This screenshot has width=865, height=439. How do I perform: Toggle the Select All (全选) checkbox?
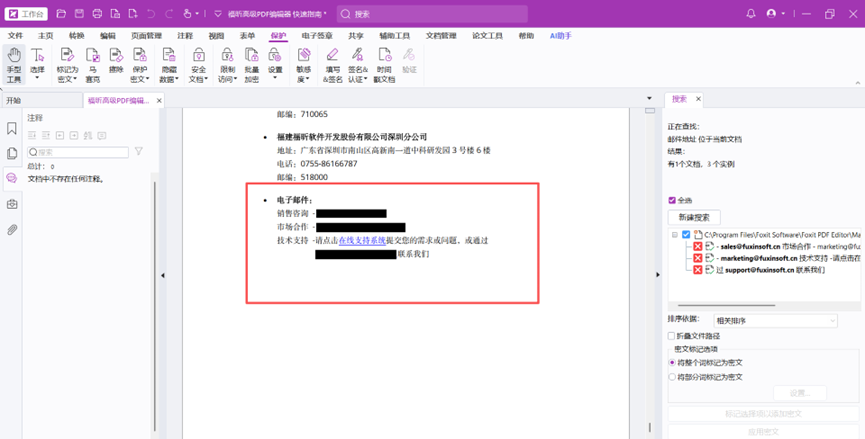(x=672, y=201)
